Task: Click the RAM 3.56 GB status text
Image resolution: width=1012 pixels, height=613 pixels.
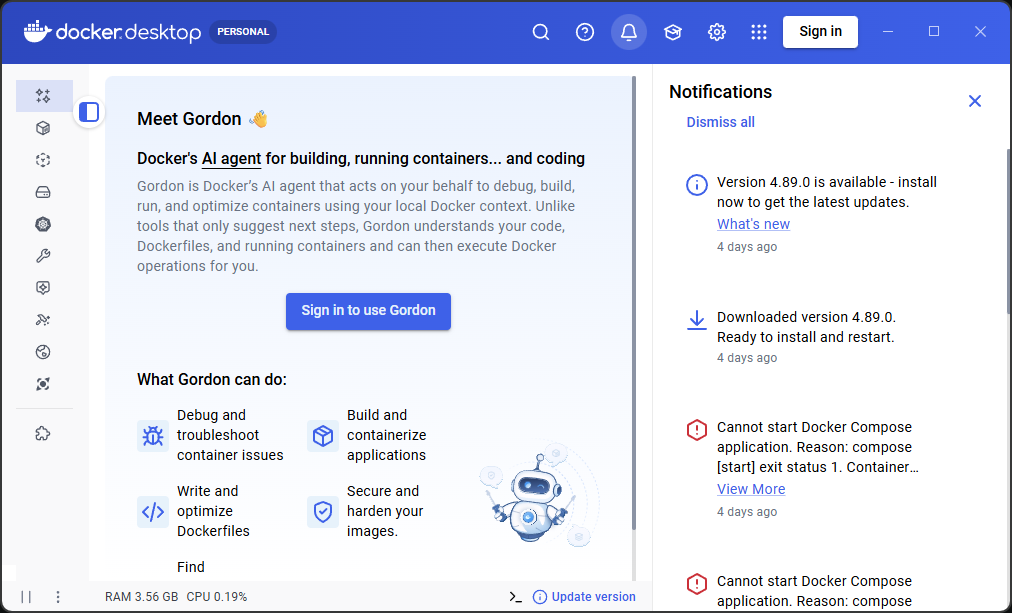Action: (141, 597)
